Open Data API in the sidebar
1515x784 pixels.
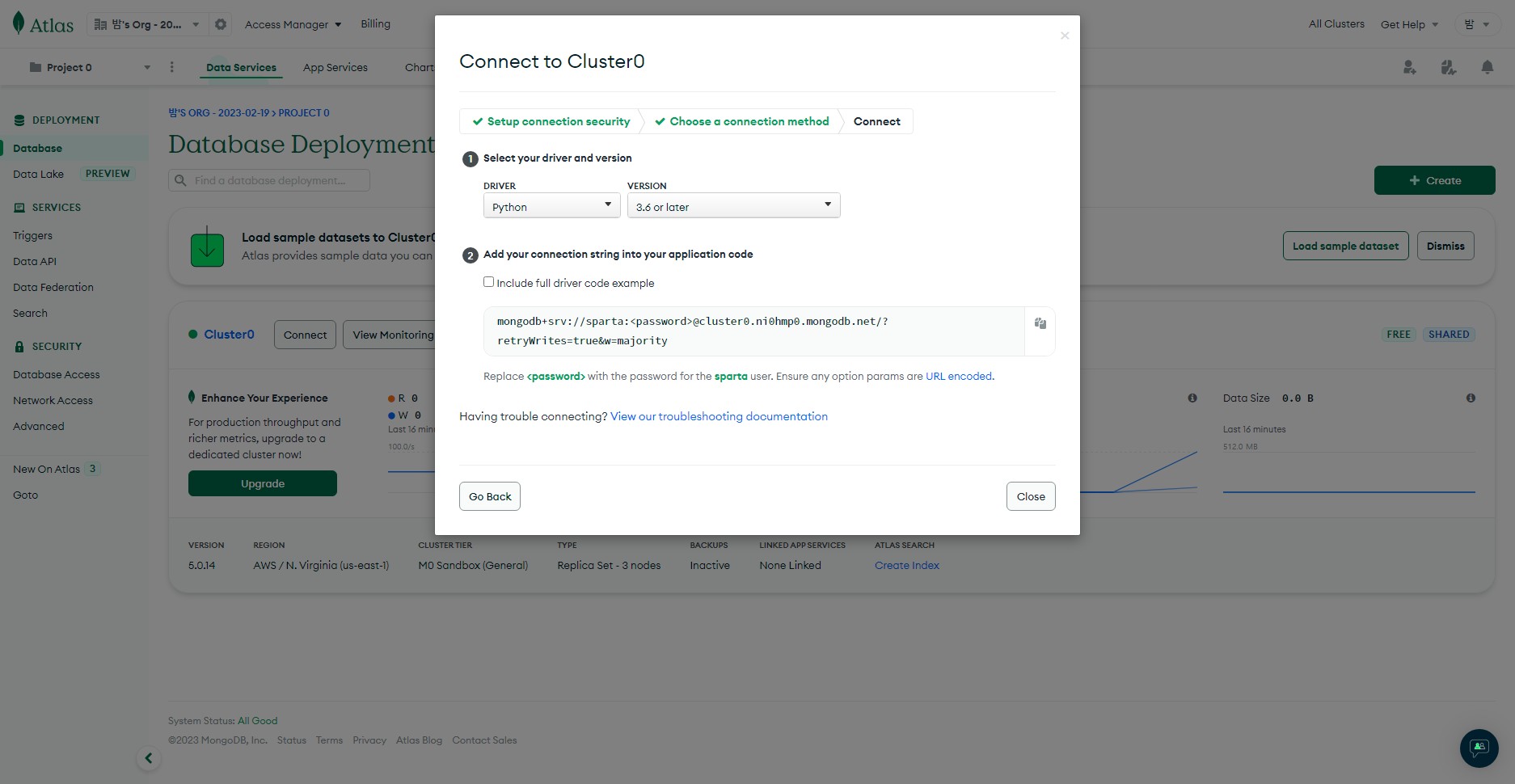click(35, 261)
